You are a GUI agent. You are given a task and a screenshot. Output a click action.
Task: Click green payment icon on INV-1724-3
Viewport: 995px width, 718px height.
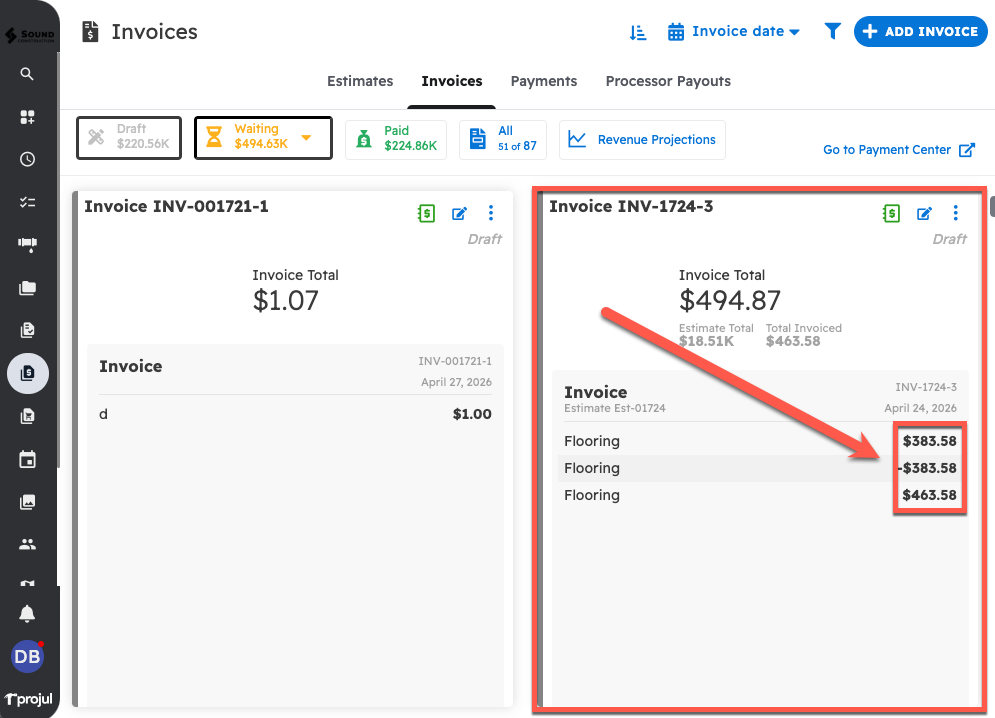click(891, 213)
